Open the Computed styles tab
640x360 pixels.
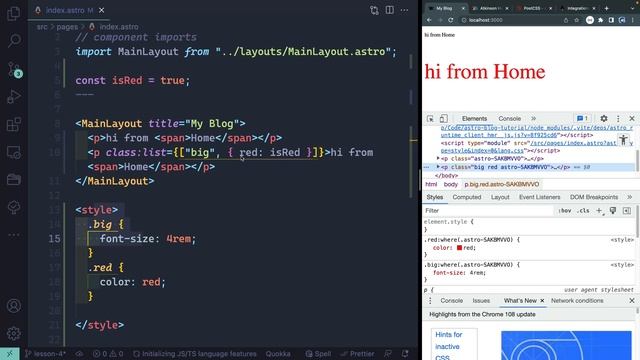point(467,197)
